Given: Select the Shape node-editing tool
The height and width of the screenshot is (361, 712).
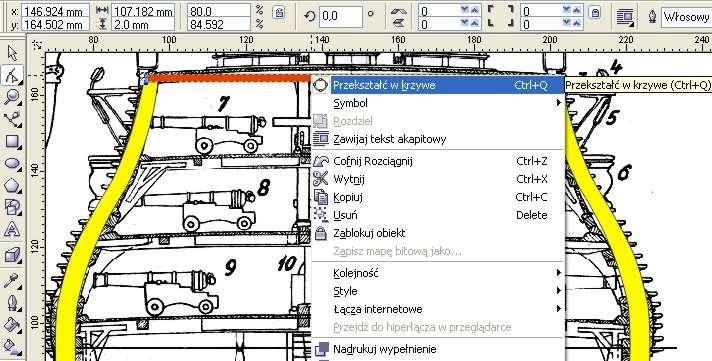Looking at the screenshot, I should (12, 75).
